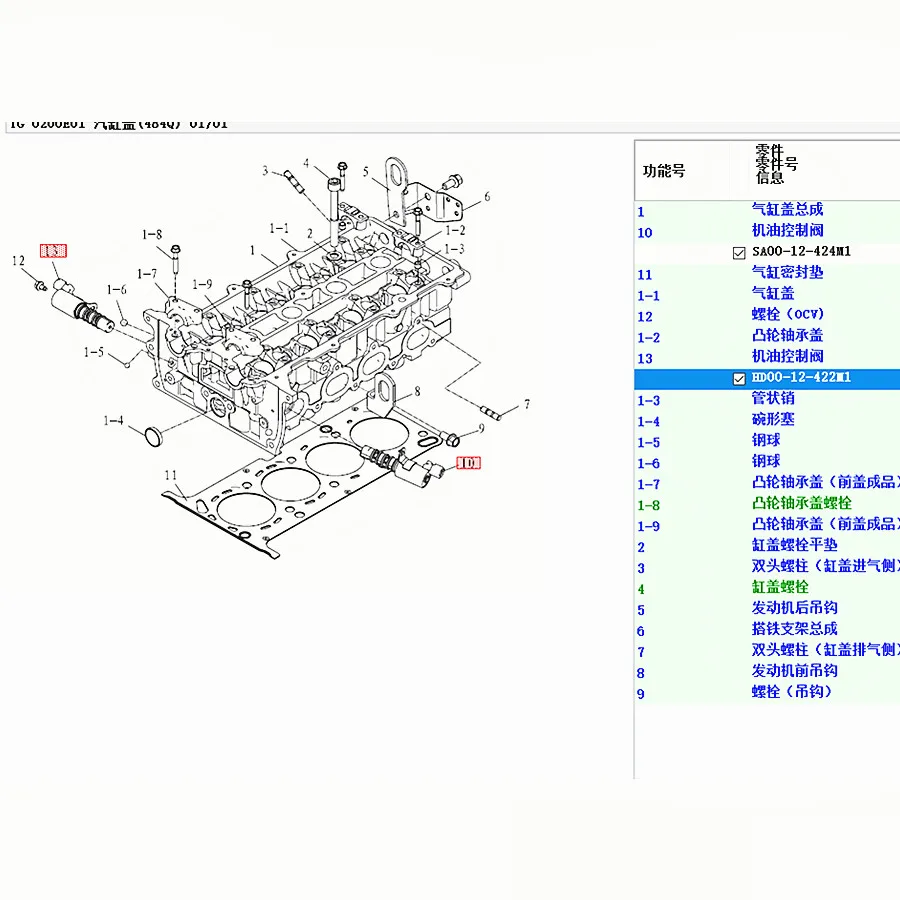This screenshot has height=900, width=900.
Task: Click callout 11 on the head gasket
Action: click(170, 475)
